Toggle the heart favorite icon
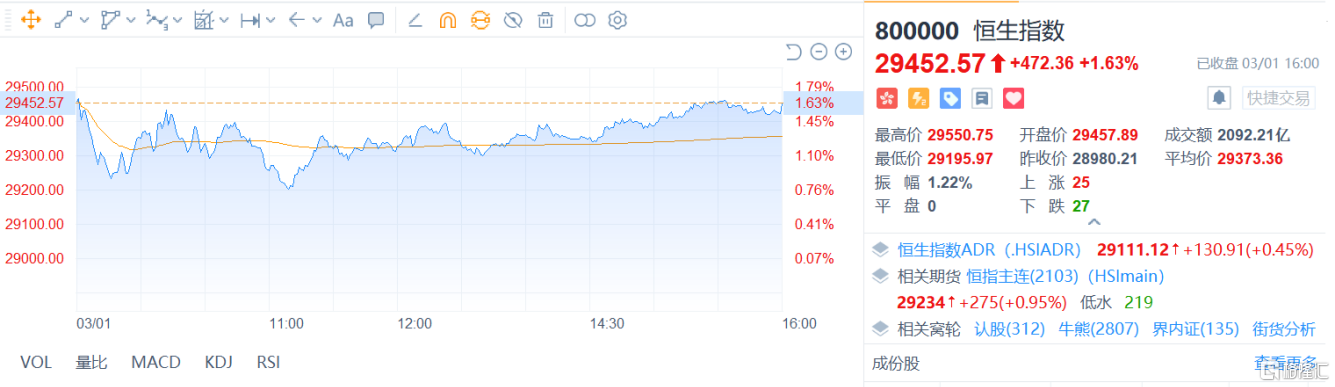 tap(1014, 98)
